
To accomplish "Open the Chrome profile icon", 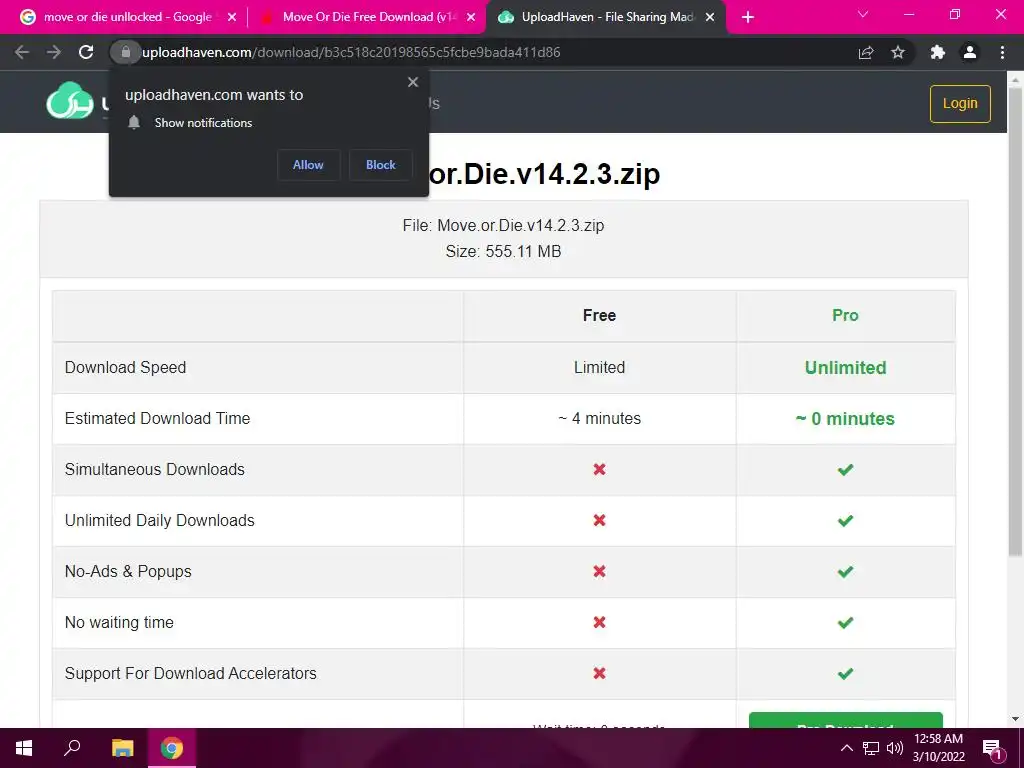I will click(970, 52).
